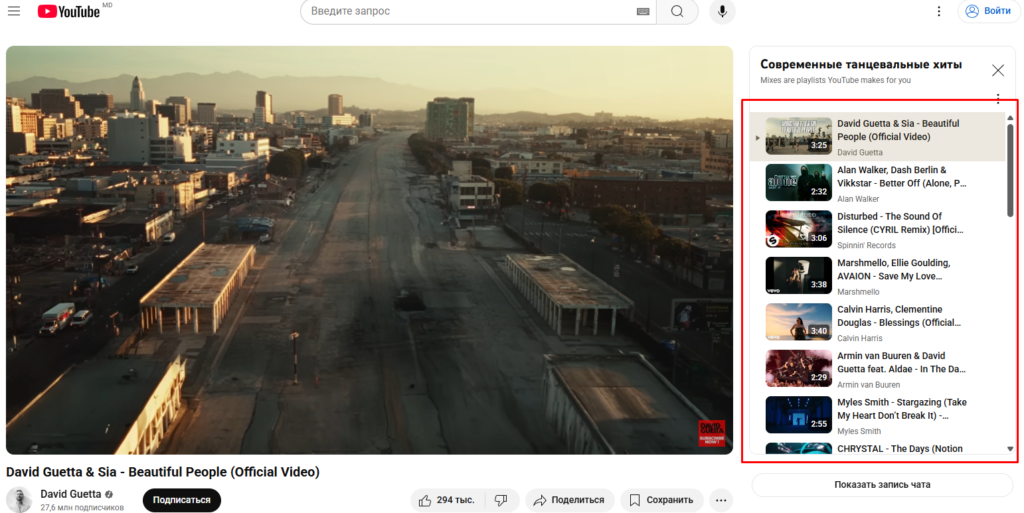The image size is (1024, 513).
Task: Click the YouTube logo home icon
Action: click(68, 12)
